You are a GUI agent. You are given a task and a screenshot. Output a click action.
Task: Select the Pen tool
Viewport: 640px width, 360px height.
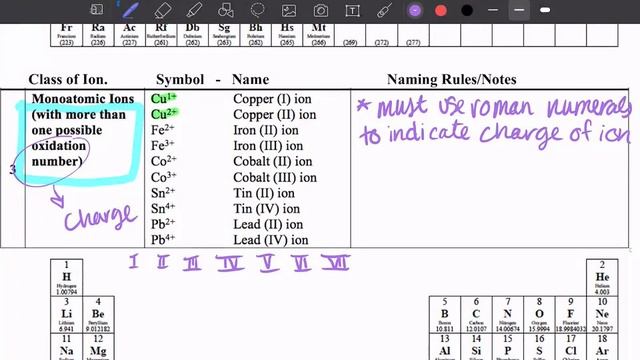130,10
